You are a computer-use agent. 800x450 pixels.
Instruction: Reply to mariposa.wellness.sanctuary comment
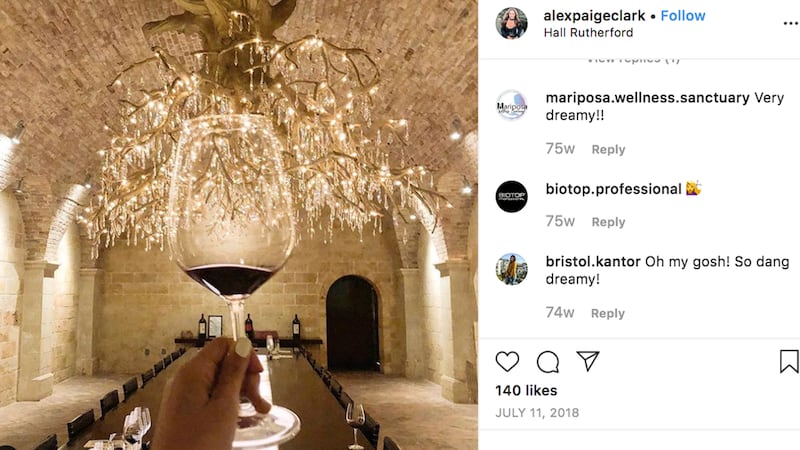click(608, 149)
